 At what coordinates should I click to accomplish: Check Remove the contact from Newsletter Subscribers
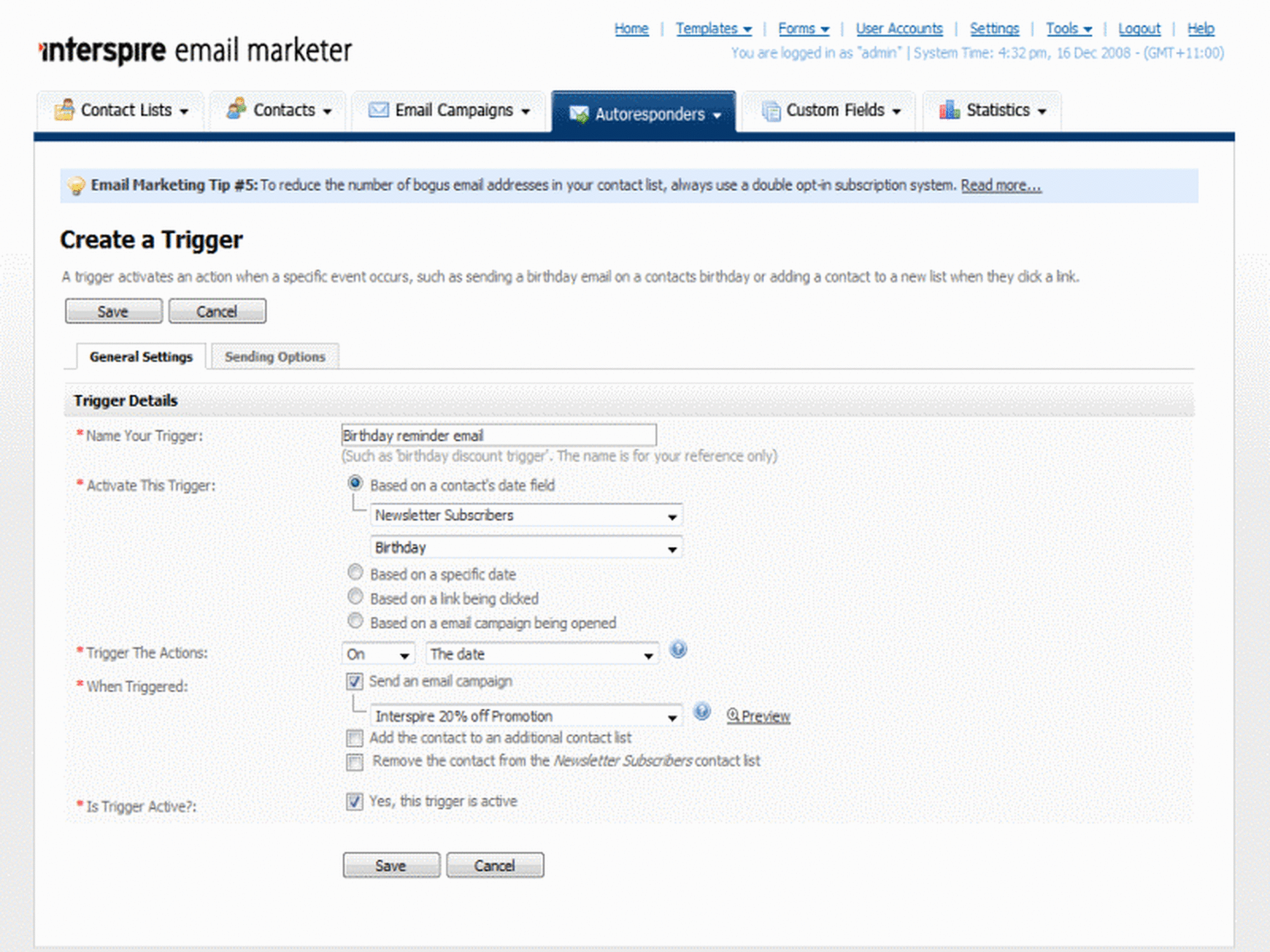(354, 762)
